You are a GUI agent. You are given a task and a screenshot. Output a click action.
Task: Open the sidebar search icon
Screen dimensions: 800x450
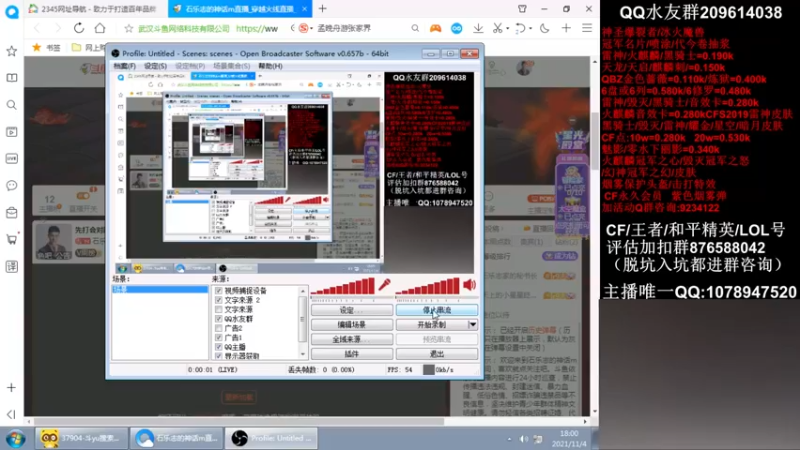coord(11,105)
